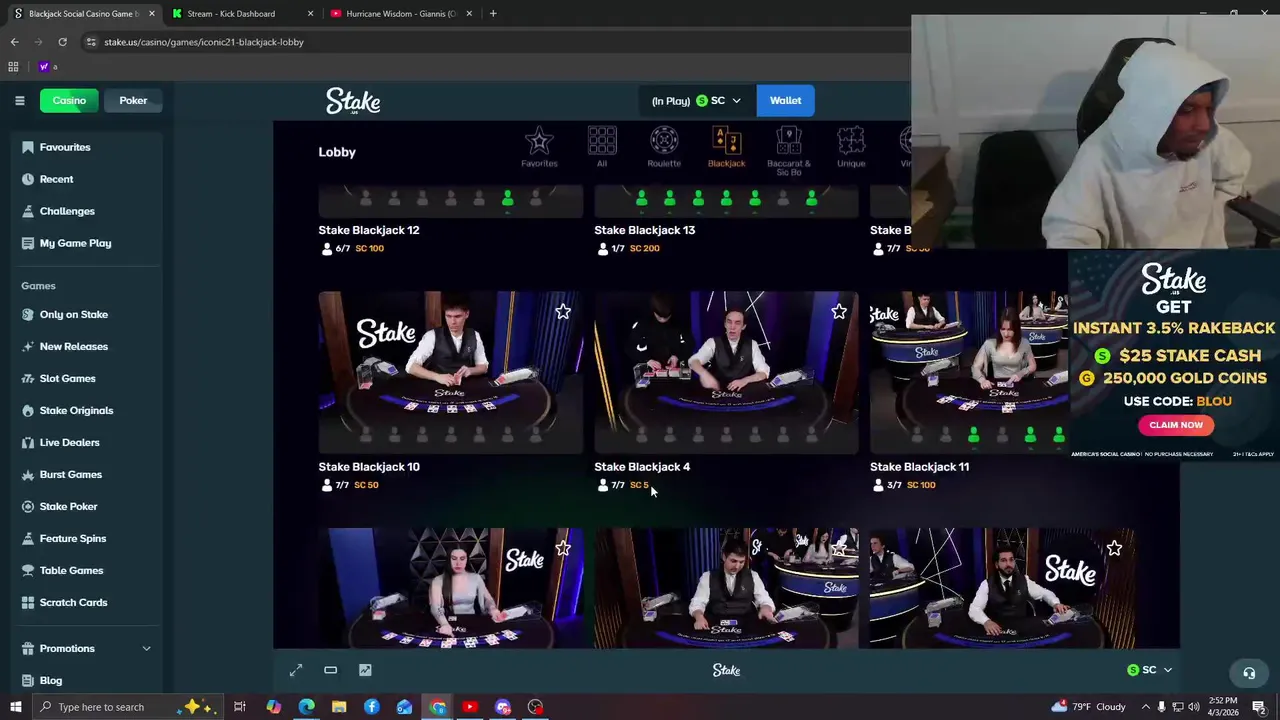1280x720 pixels.
Task: Open the Wallet
Action: [785, 100]
